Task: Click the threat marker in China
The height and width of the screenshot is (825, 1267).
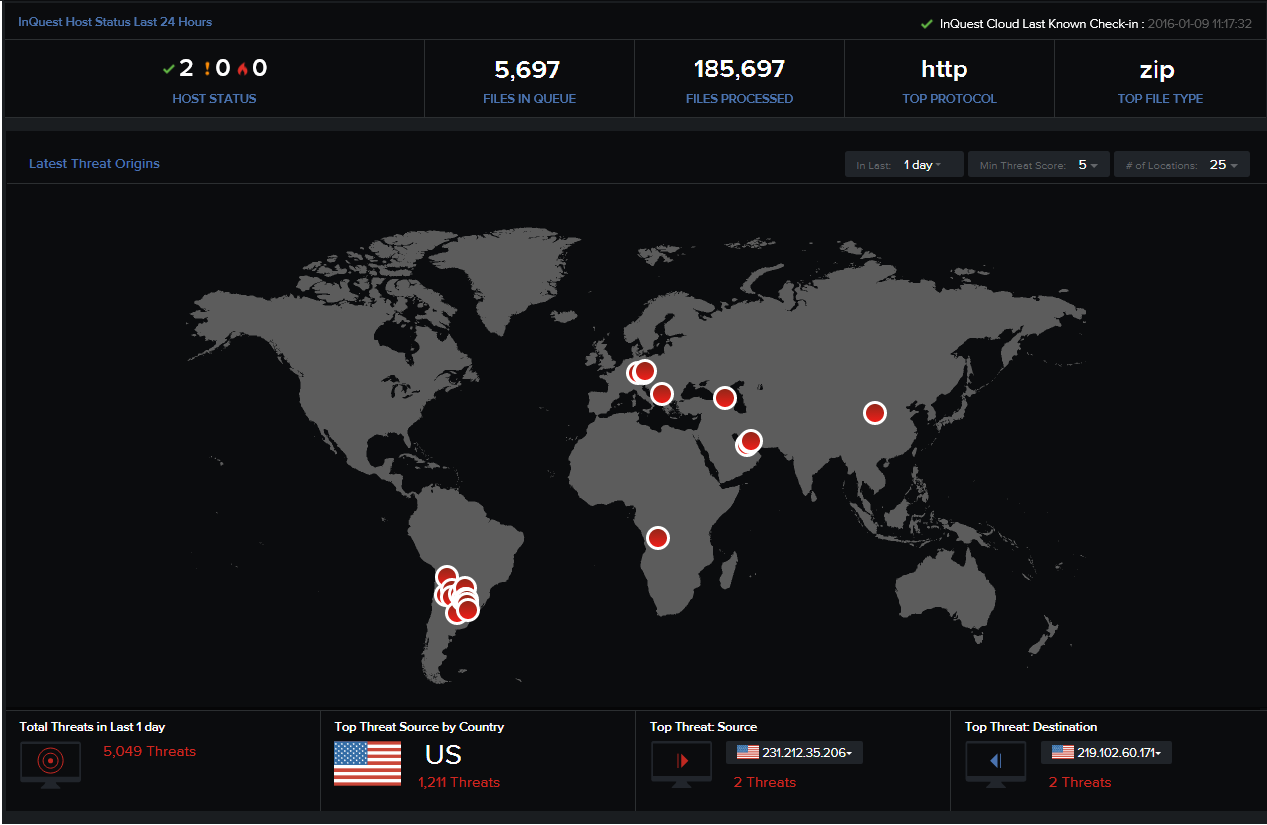Action: coord(875,413)
